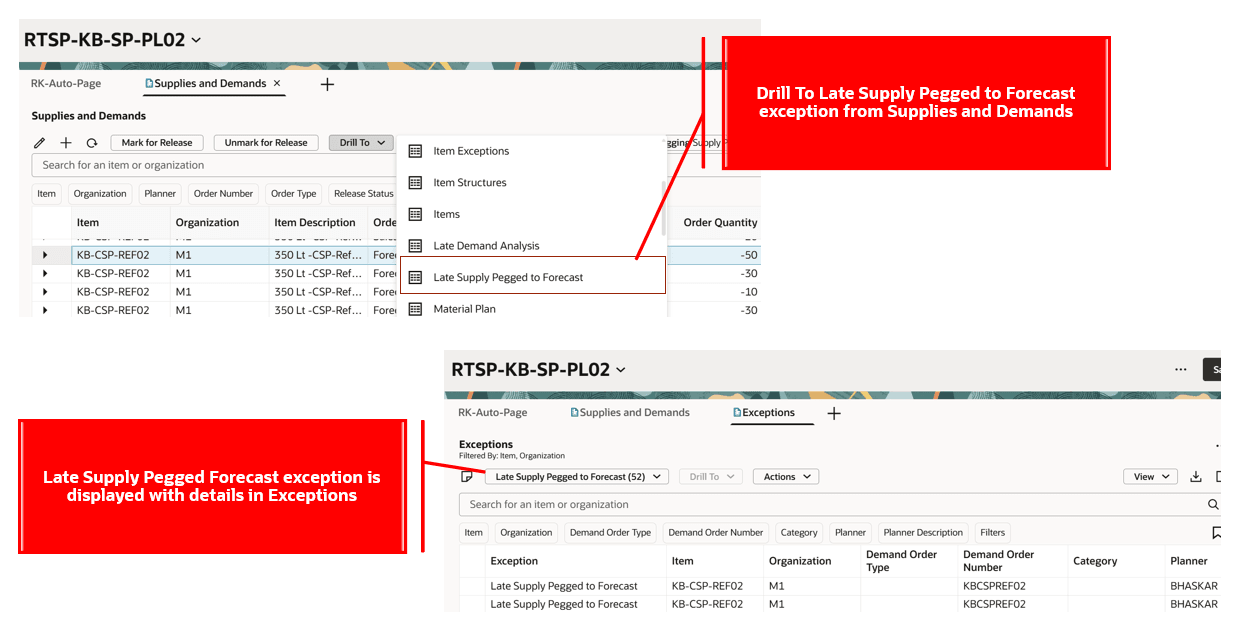Click the Exception column header
The height and width of the screenshot is (627, 1249).
pos(514,561)
